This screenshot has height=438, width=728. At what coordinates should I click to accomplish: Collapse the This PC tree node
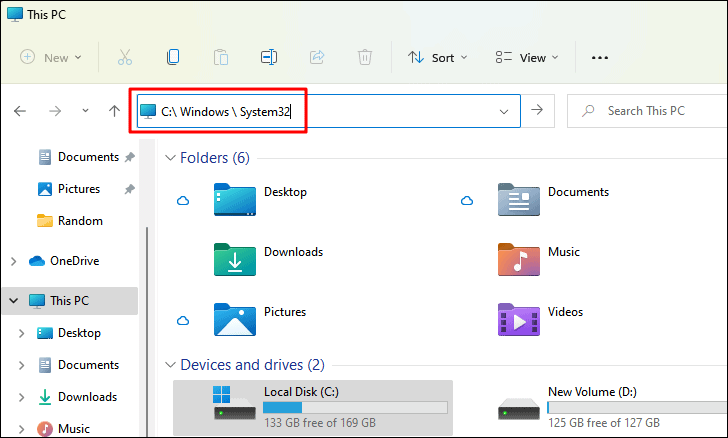(13, 301)
